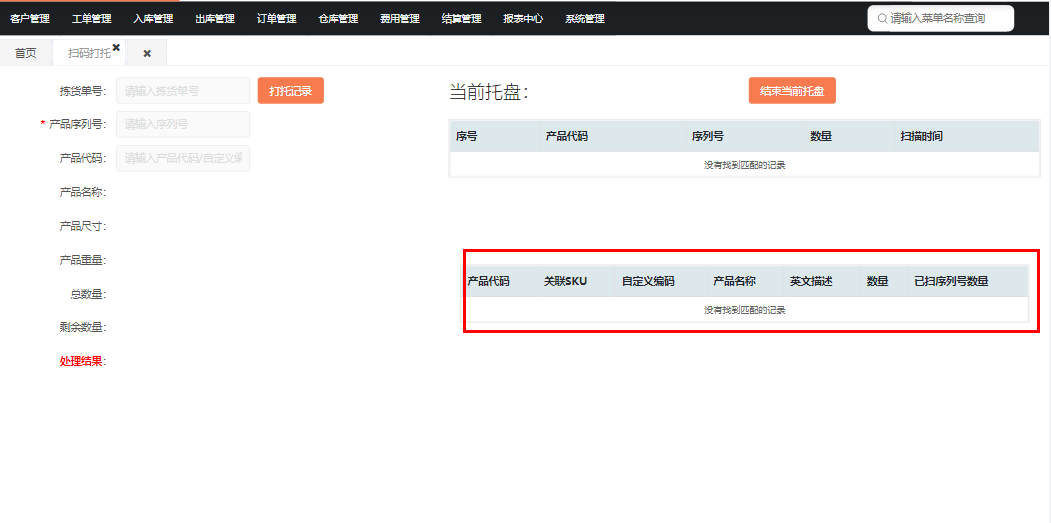Open the 出库管理 menu
This screenshot has height=523, width=1051.
pyautogui.click(x=215, y=19)
